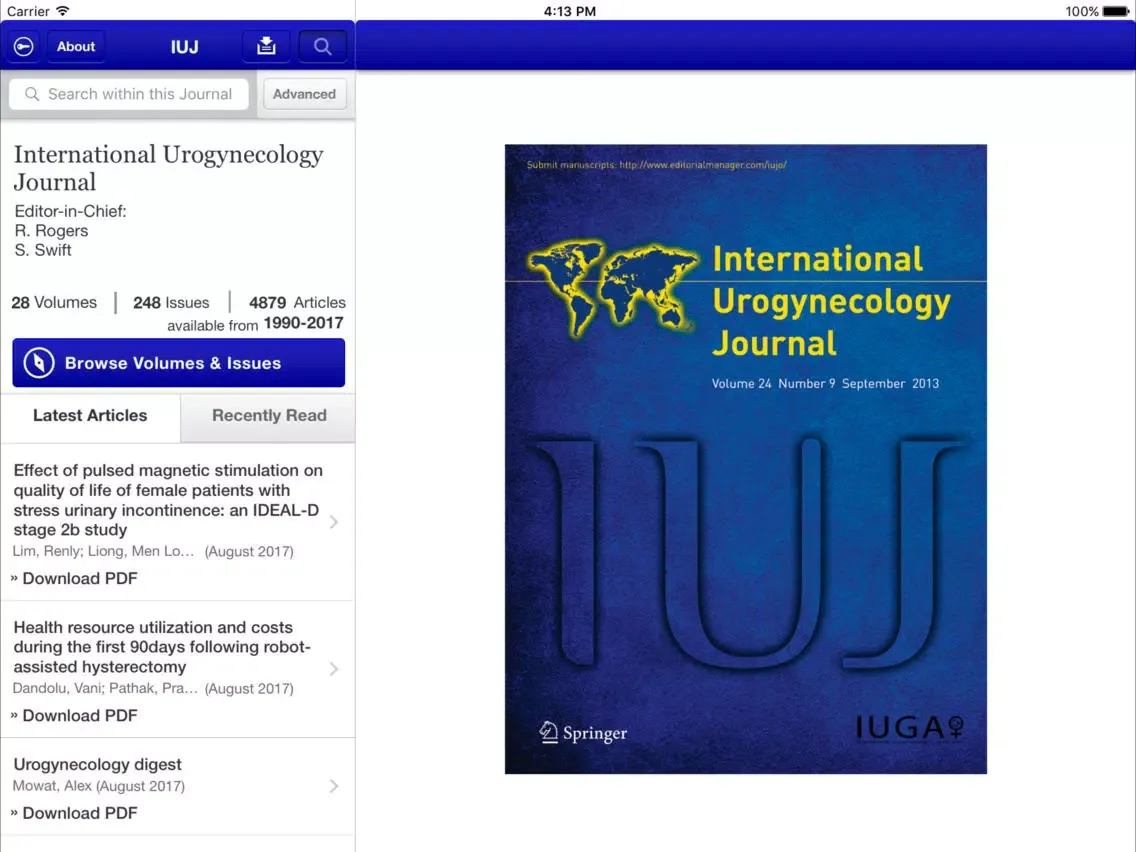This screenshot has width=1136, height=852.
Task: Click editor name R. Rogers
Action: [51, 231]
